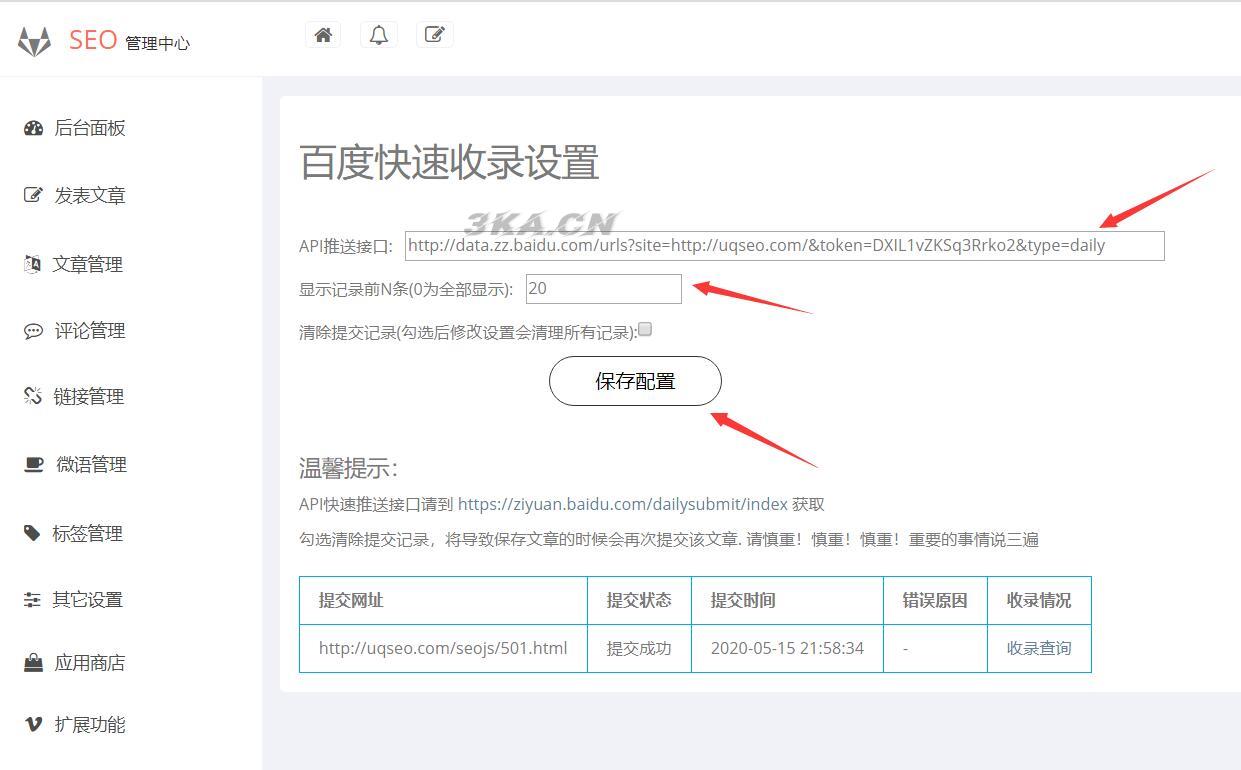1241x770 pixels.
Task: Open the compose/edit icon in top bar
Action: pos(434,33)
